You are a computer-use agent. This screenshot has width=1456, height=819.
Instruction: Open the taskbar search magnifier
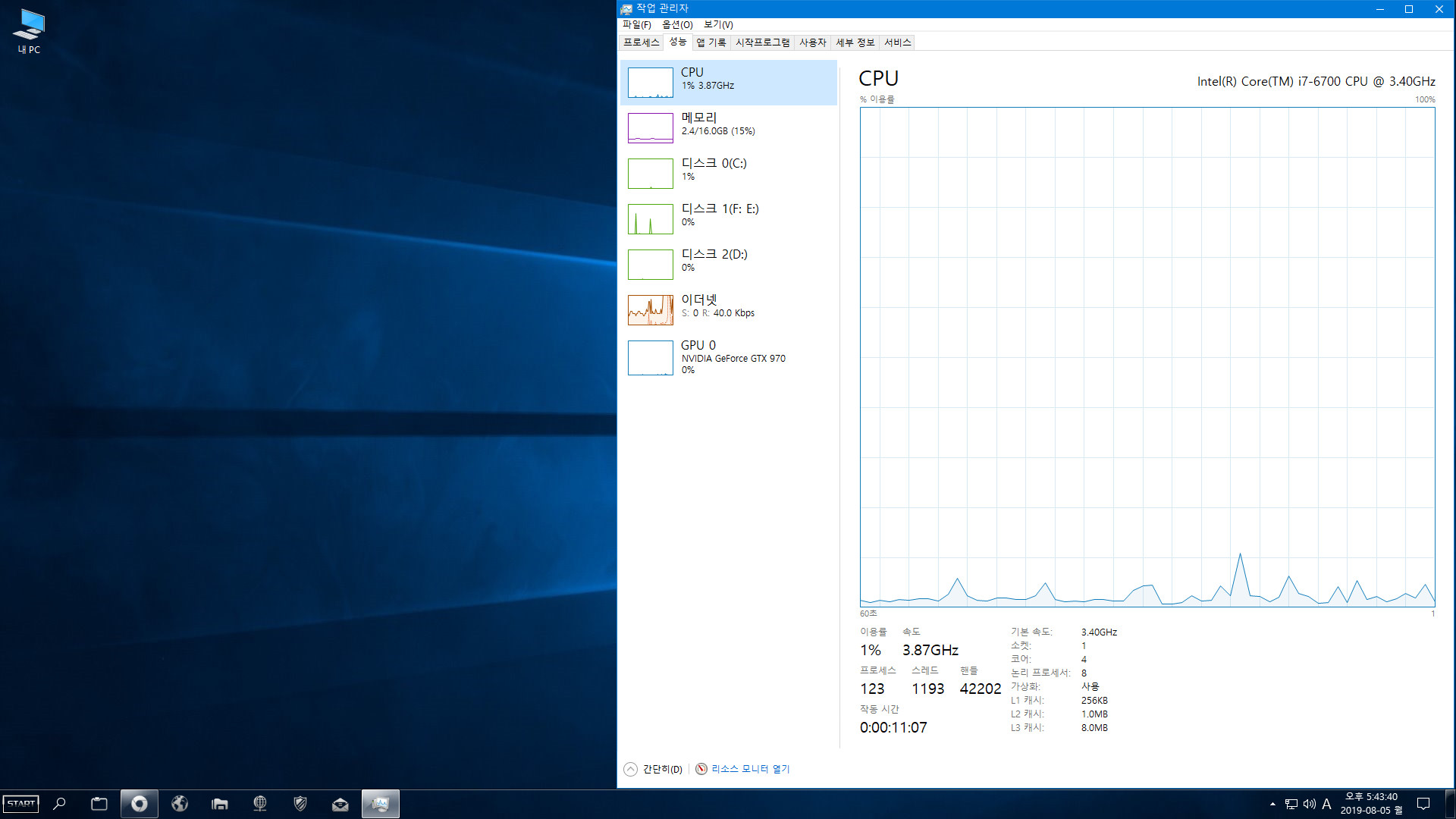pos(60,804)
